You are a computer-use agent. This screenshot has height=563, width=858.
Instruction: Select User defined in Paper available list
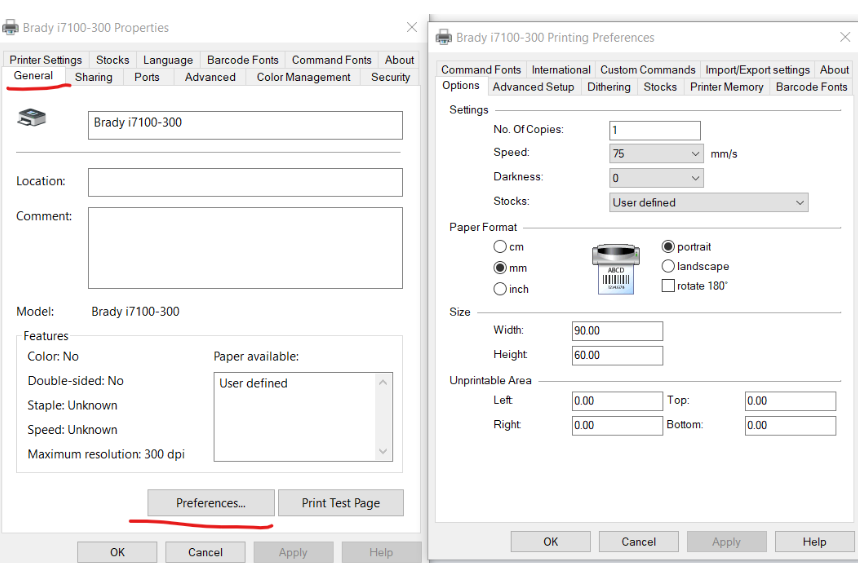click(x=253, y=383)
